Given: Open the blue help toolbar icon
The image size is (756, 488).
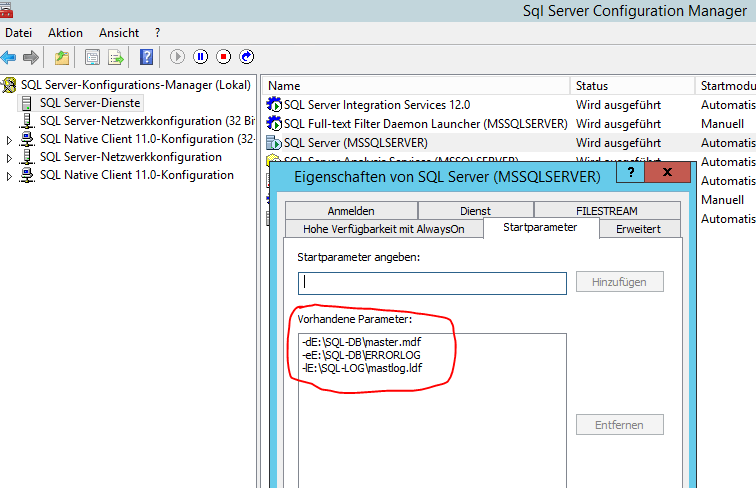Looking at the screenshot, I should [x=147, y=57].
